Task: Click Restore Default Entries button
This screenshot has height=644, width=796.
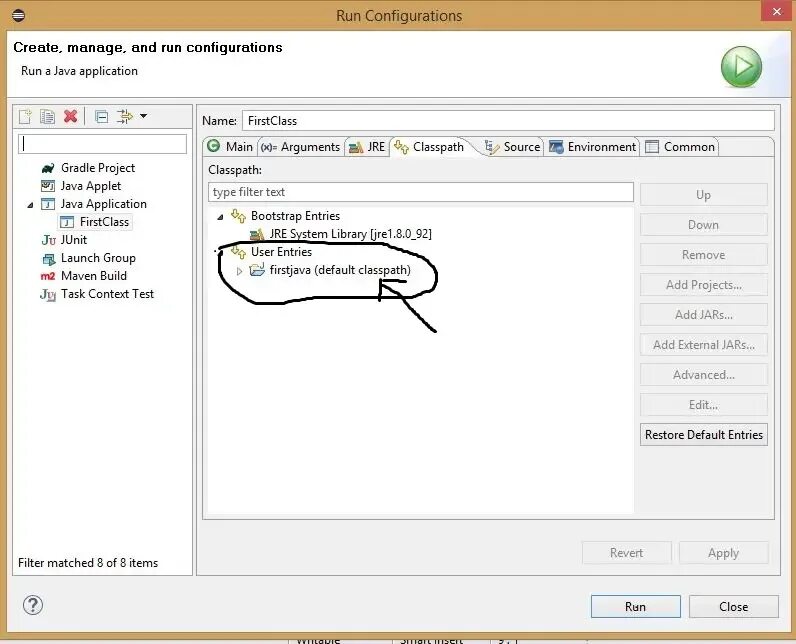Action: [x=704, y=435]
